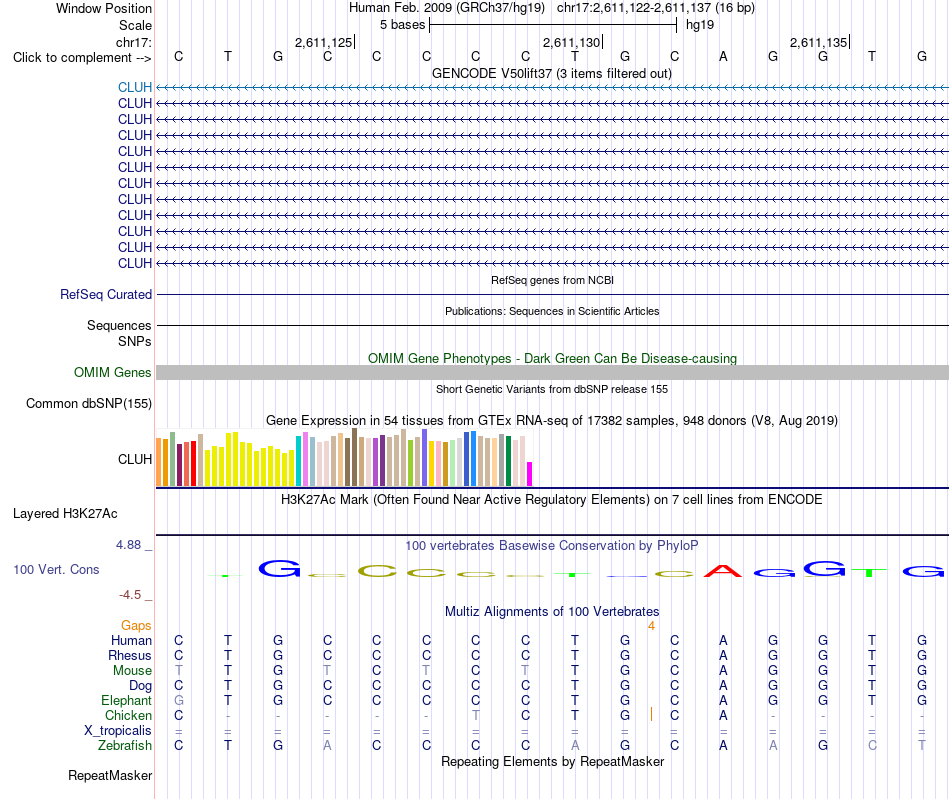Click the OMIM Genes label
950x799 pixels.
point(112,373)
